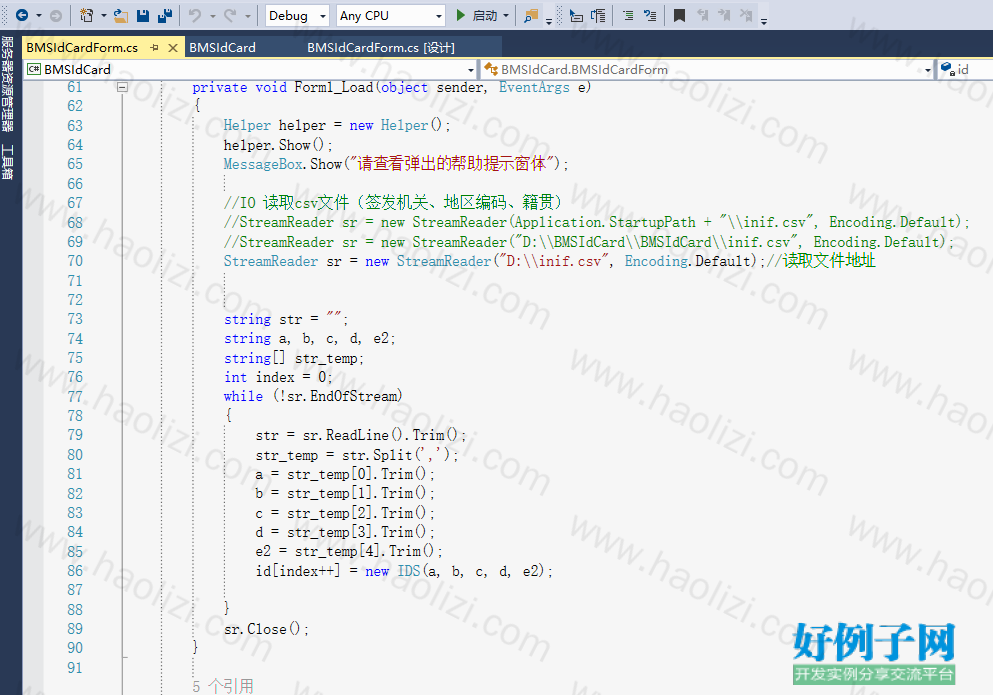
Task: Click 'EventArgs' in the method signature
Action: click(534, 87)
